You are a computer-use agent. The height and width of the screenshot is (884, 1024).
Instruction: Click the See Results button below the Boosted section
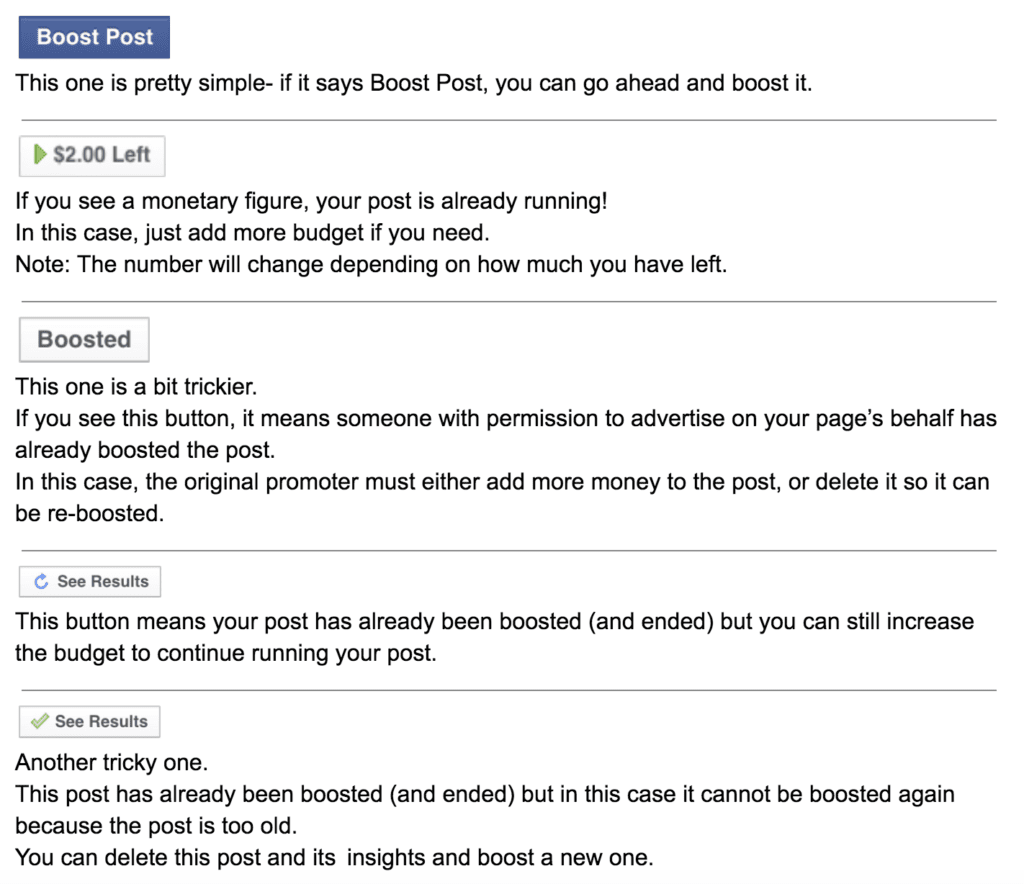(x=89, y=581)
